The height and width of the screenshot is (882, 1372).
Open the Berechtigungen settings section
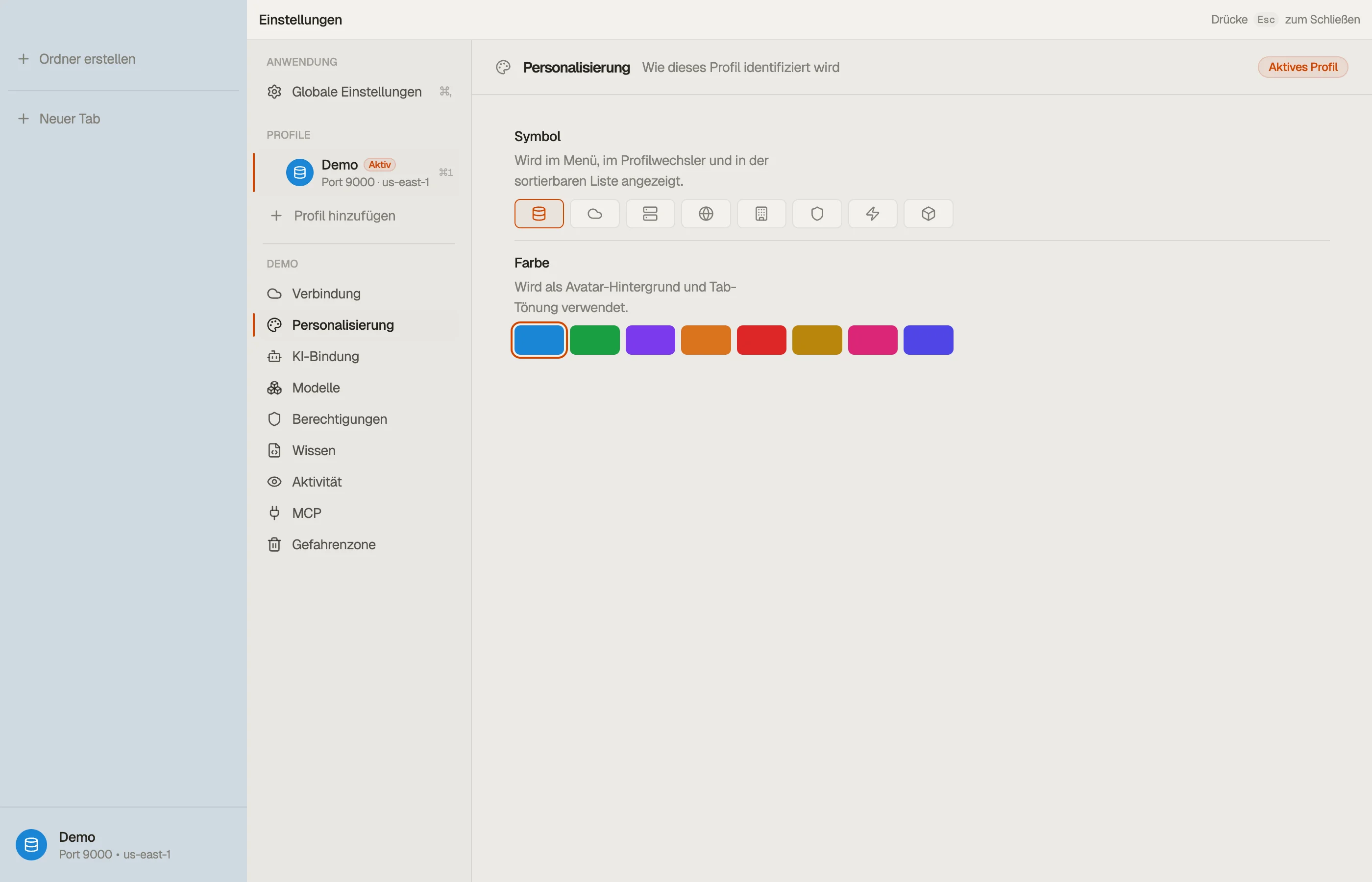coord(359,419)
